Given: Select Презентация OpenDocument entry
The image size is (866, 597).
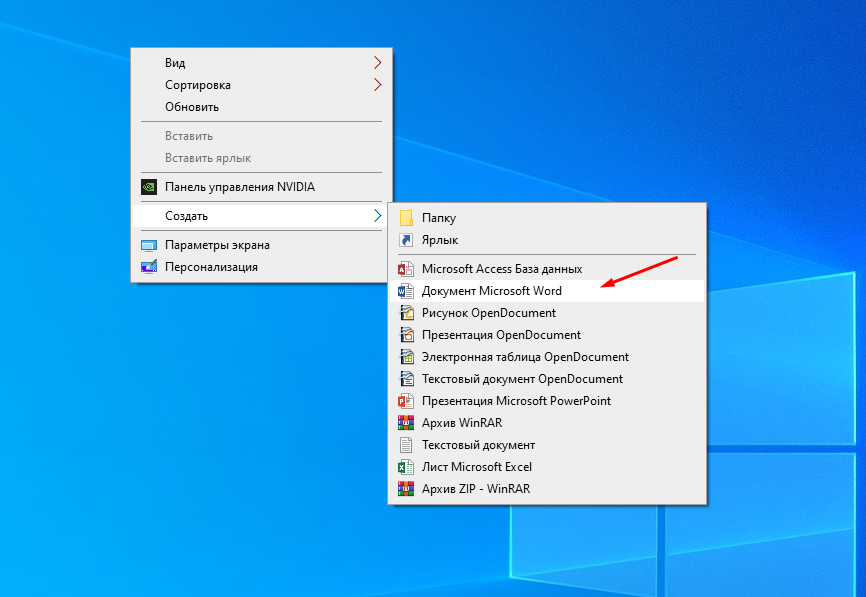Looking at the screenshot, I should (501, 335).
